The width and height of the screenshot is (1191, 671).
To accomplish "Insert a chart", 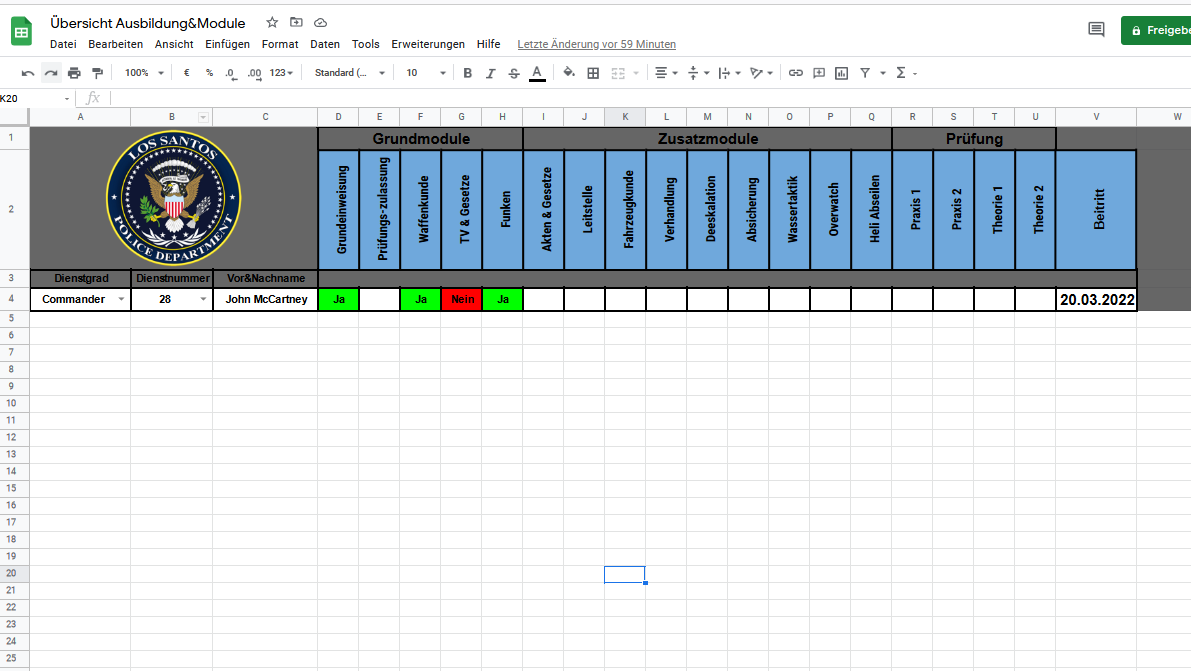I will point(841,73).
